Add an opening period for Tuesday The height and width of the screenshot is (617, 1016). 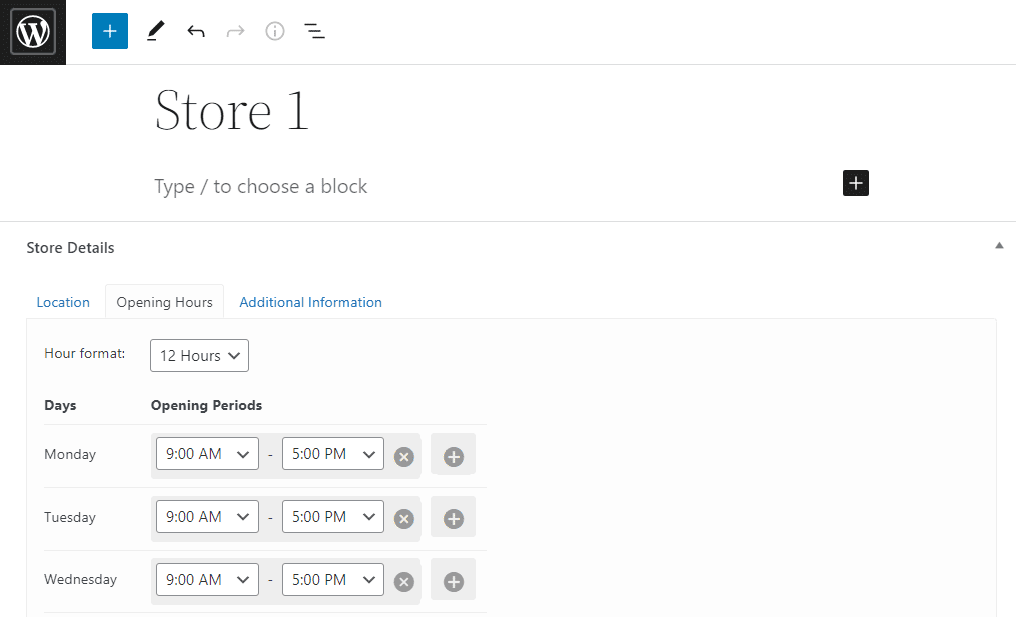453,518
